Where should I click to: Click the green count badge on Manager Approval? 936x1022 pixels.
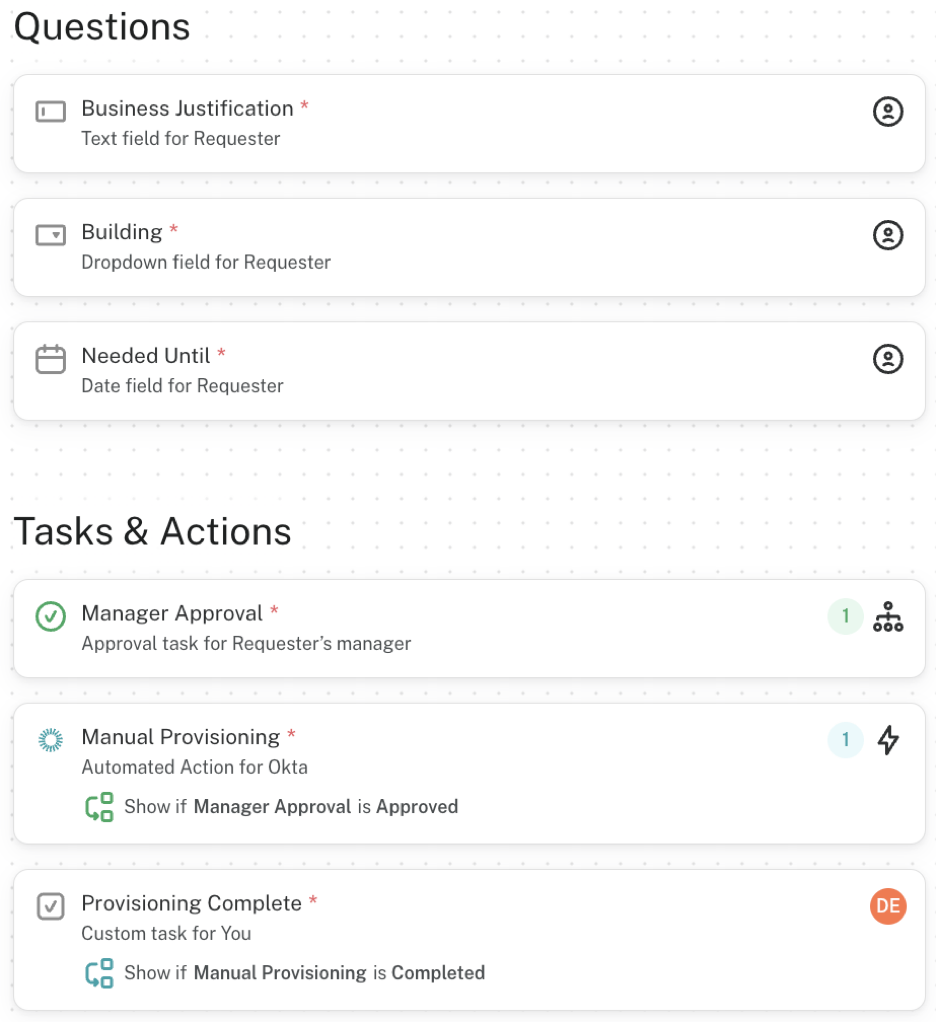[845, 616]
